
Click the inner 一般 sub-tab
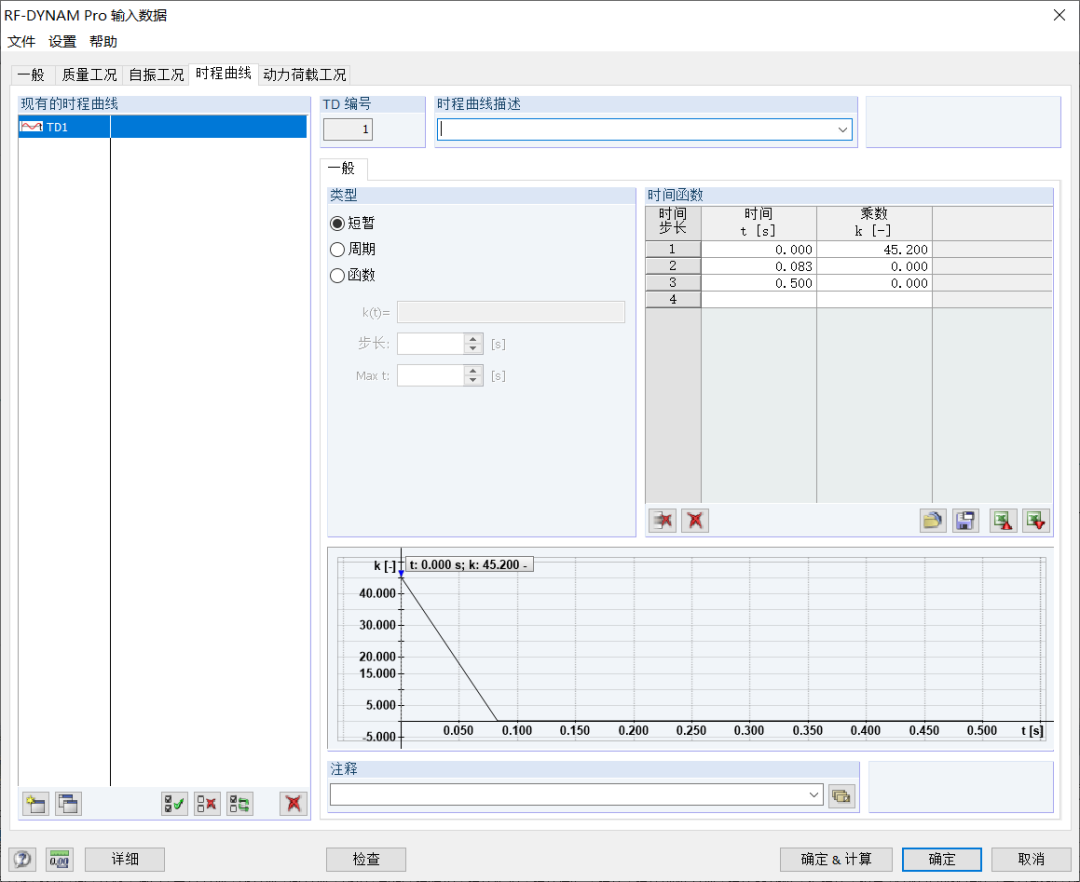[342, 169]
